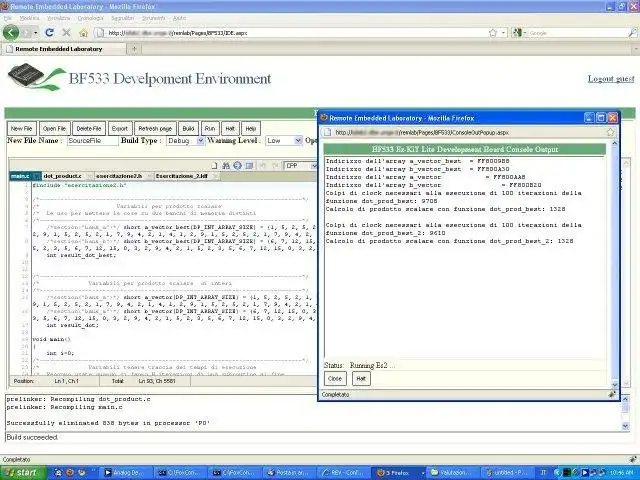The height and width of the screenshot is (480, 640).
Task: Open the untitled Paint taskbar item
Action: click(508, 473)
